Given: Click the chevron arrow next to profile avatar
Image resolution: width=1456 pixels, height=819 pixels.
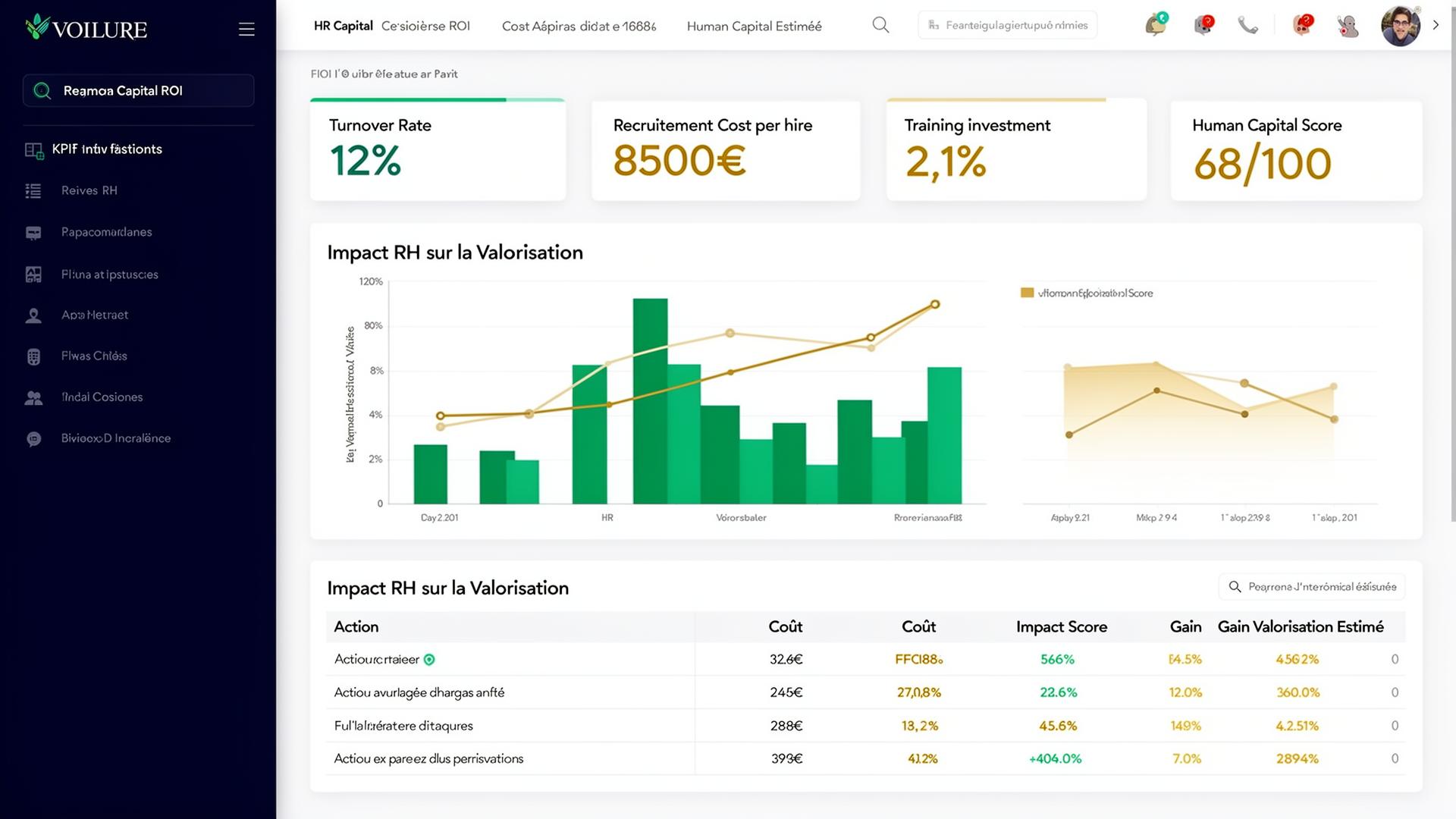Looking at the screenshot, I should [x=1436, y=24].
